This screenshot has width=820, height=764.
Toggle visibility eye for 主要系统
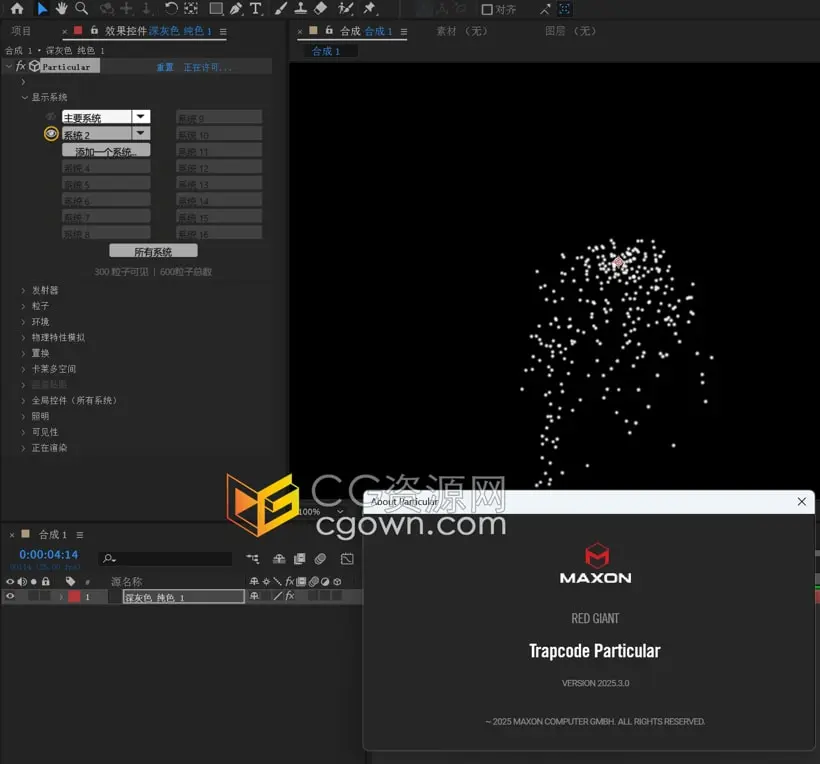tap(51, 116)
